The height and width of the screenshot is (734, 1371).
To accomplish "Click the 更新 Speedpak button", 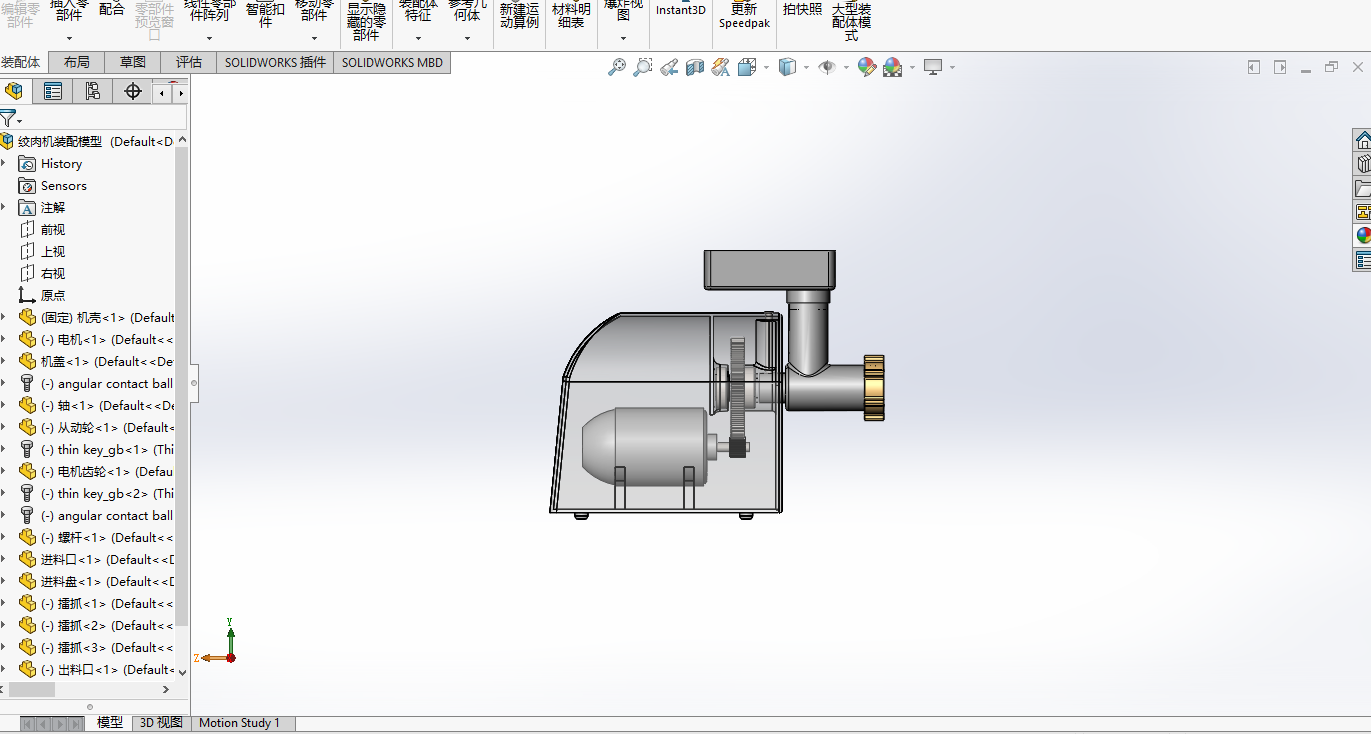I will click(744, 16).
